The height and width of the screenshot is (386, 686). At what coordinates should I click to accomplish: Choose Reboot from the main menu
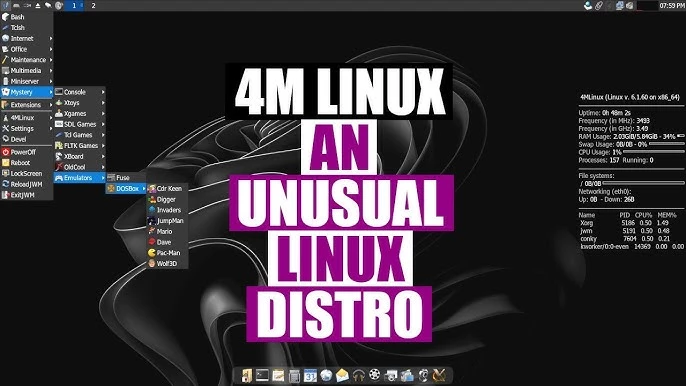[27, 163]
